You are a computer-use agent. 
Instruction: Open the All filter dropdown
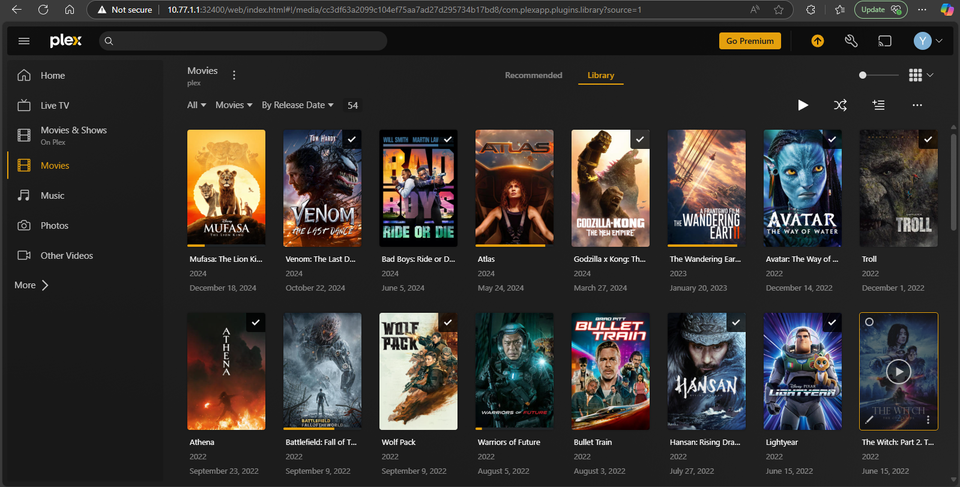pos(197,105)
